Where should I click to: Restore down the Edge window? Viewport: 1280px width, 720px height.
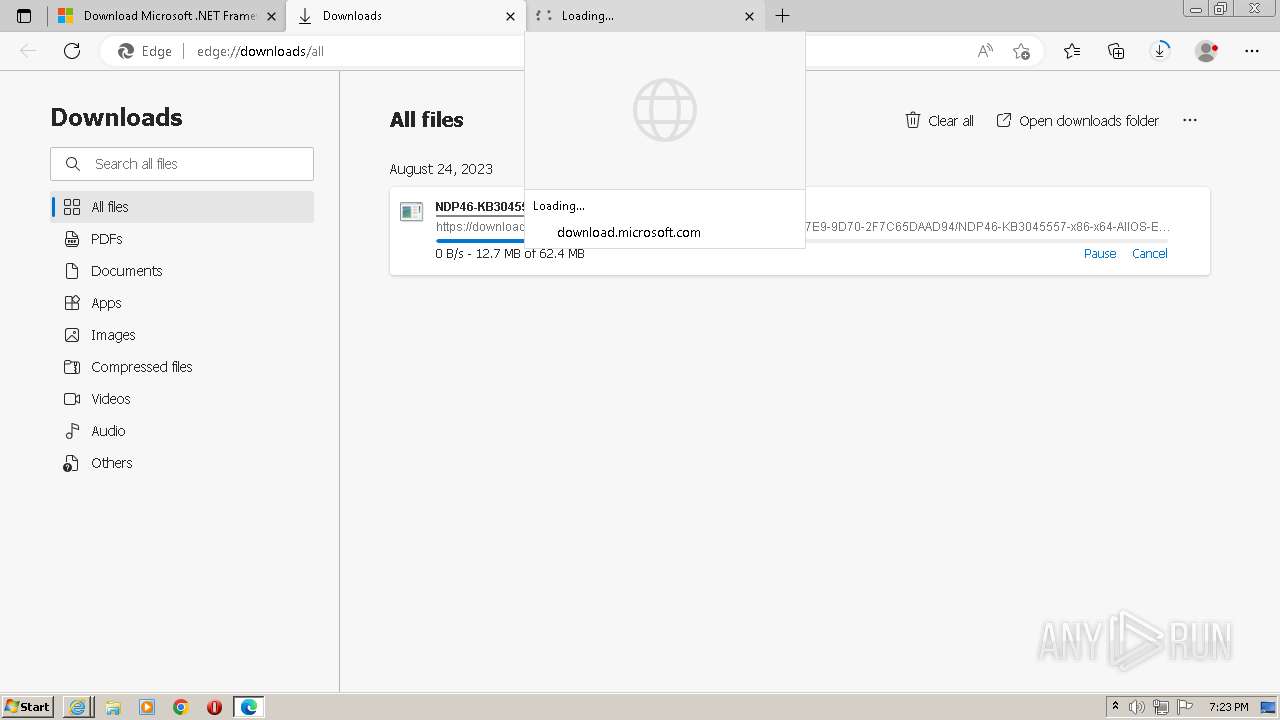1221,8
